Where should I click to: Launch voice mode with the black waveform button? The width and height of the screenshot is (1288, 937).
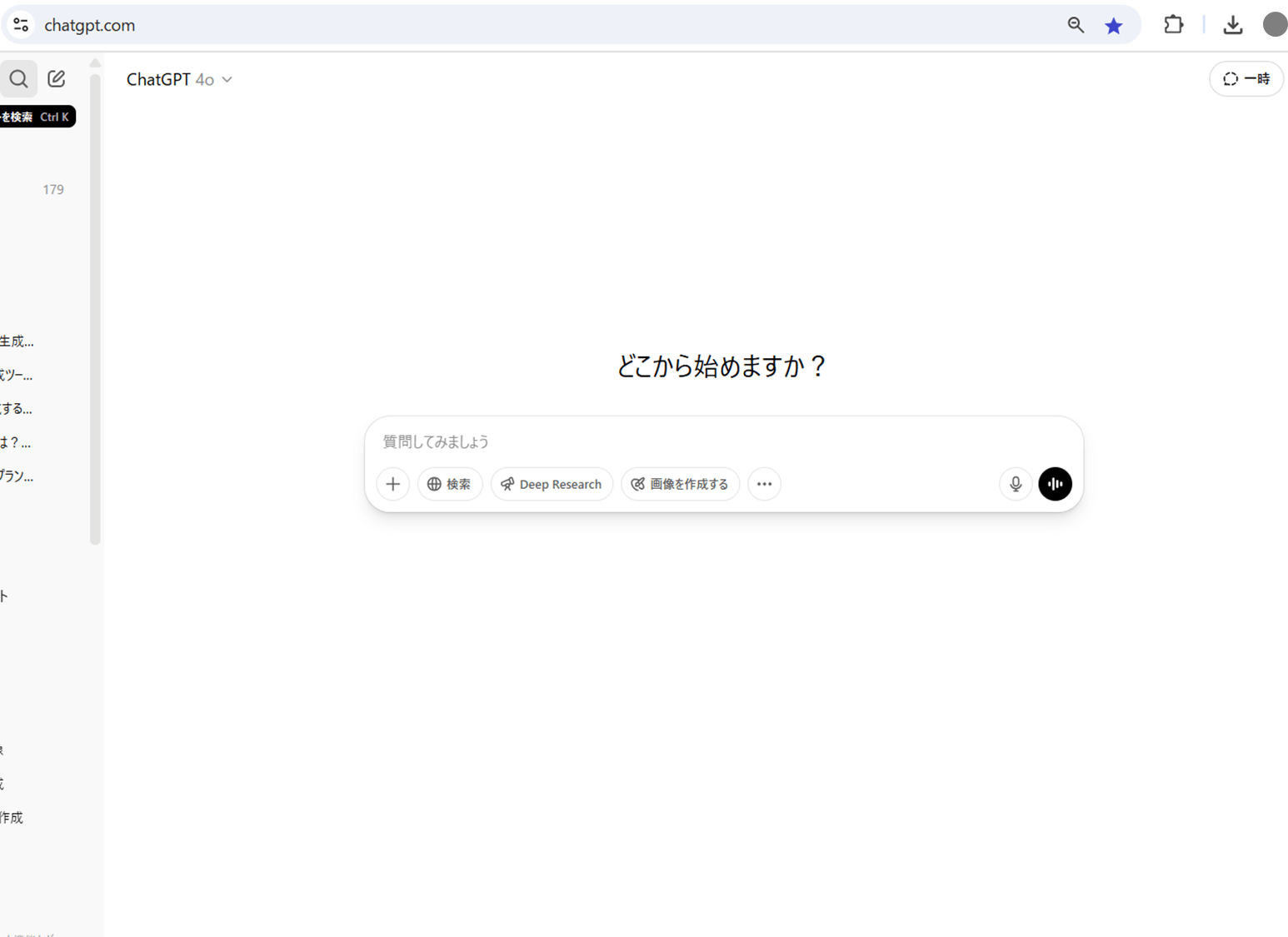tap(1055, 484)
